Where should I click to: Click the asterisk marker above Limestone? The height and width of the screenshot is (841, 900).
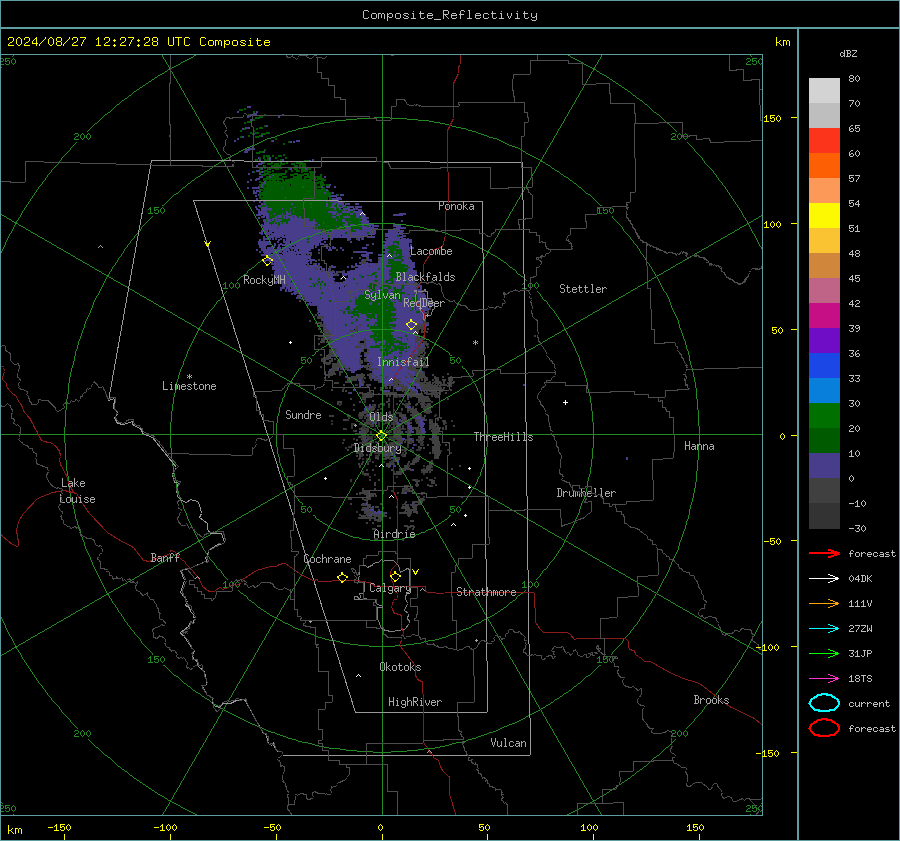pyautogui.click(x=189, y=377)
